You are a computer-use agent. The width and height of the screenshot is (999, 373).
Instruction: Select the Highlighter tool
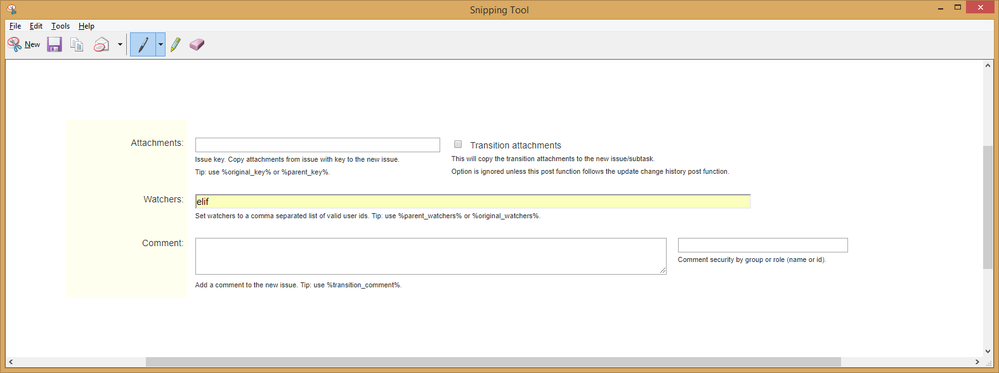pyautogui.click(x=176, y=45)
